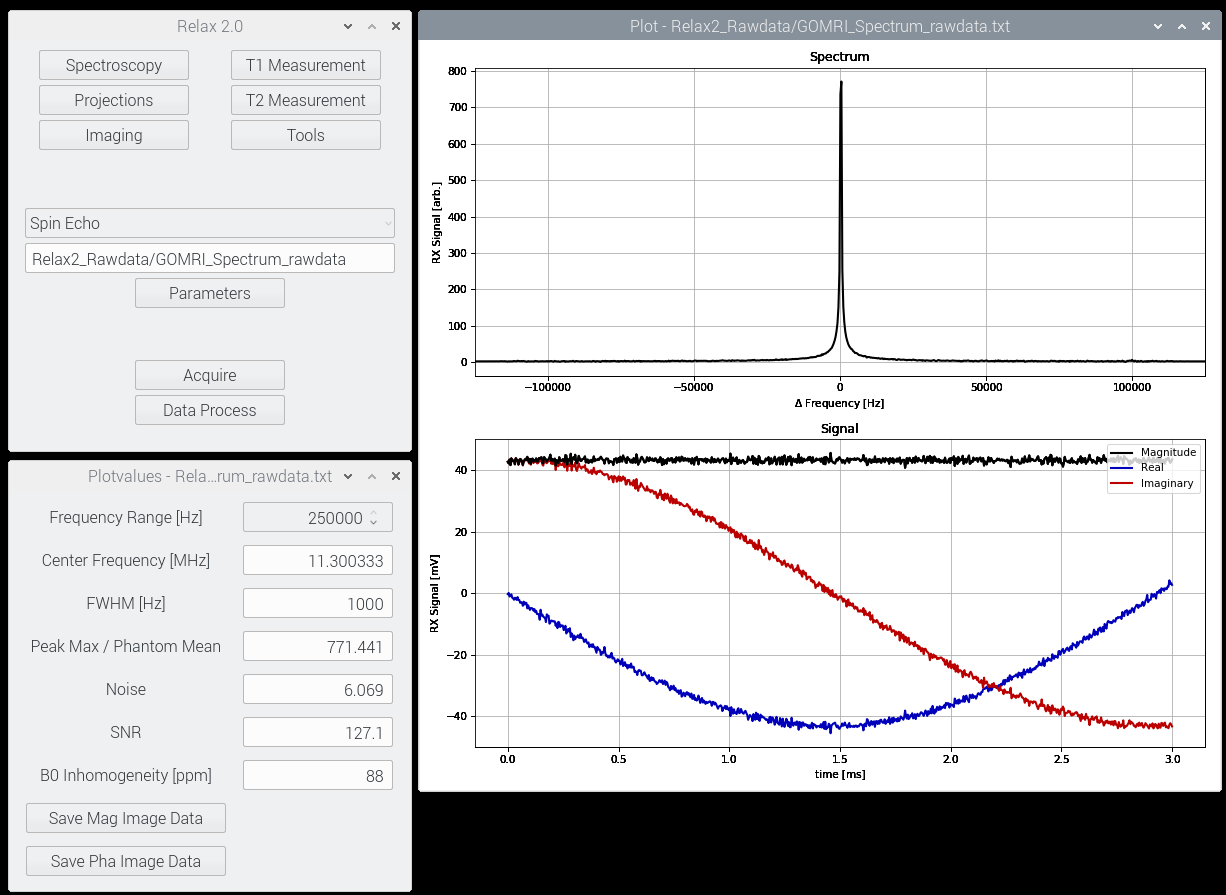This screenshot has width=1226, height=895.
Task: Toggle the Magnitude trace in the legend
Action: 1165,452
